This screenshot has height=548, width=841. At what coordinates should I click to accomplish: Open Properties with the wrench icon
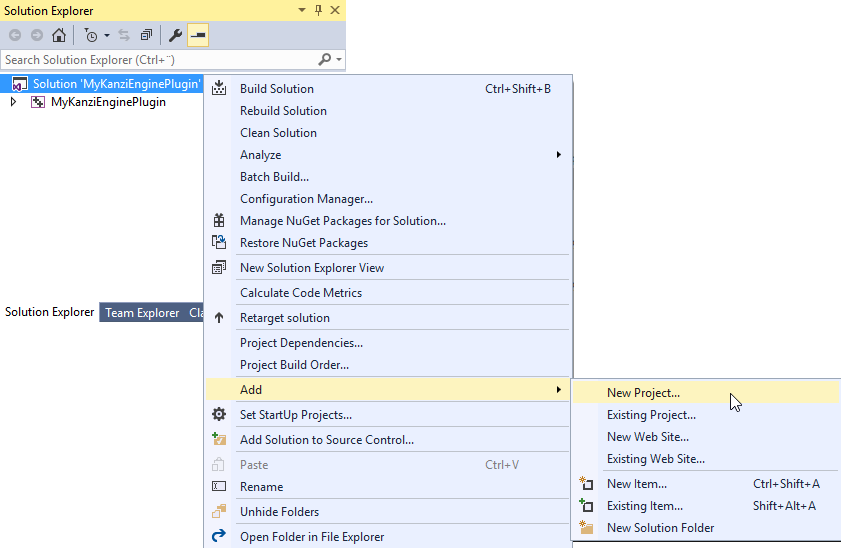tap(175, 35)
